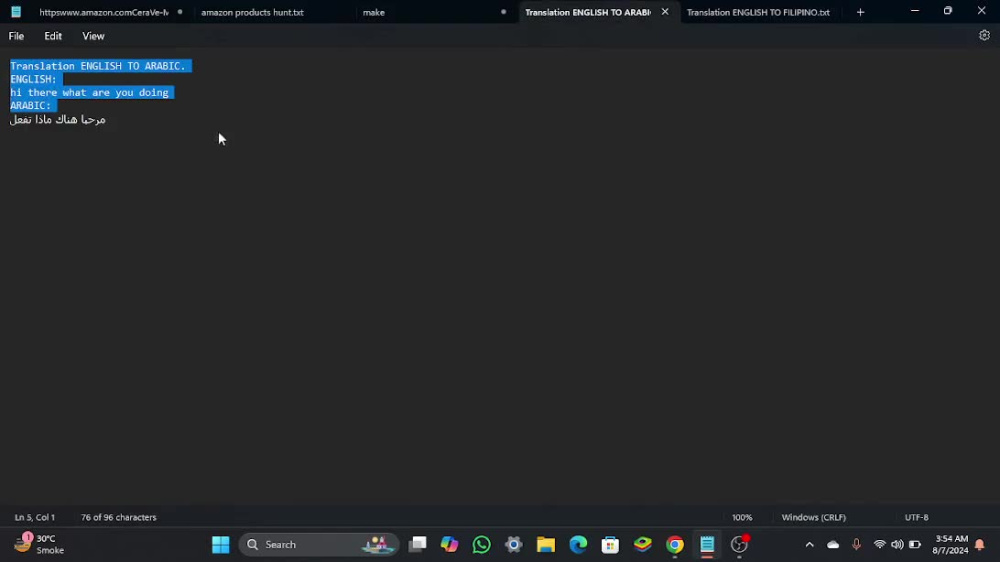The width and height of the screenshot is (1000, 562).
Task: Open Task View icon in taskbar
Action: [x=418, y=544]
